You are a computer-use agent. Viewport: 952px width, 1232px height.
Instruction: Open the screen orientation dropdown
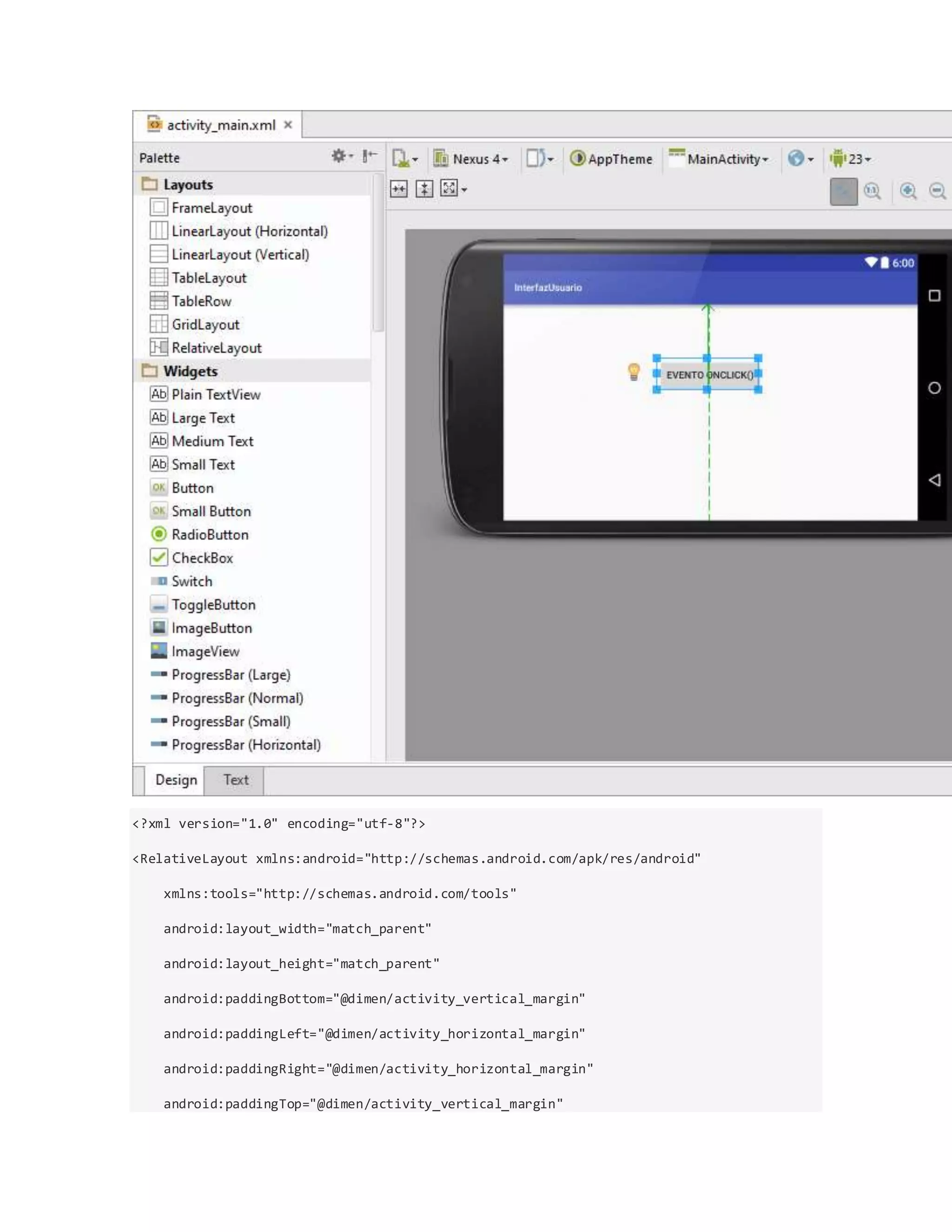coord(540,159)
